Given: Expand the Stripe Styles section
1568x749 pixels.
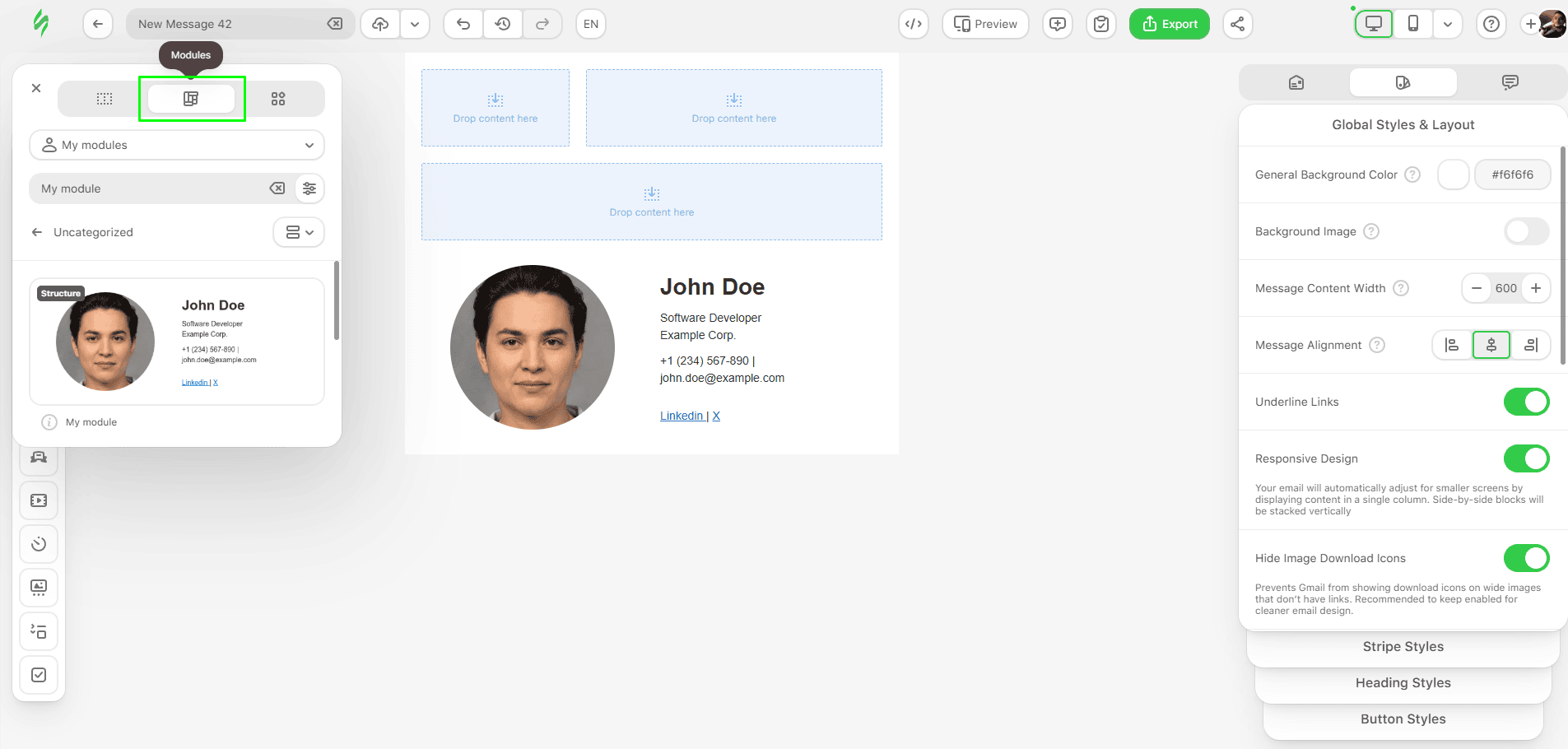Looking at the screenshot, I should (1403, 647).
